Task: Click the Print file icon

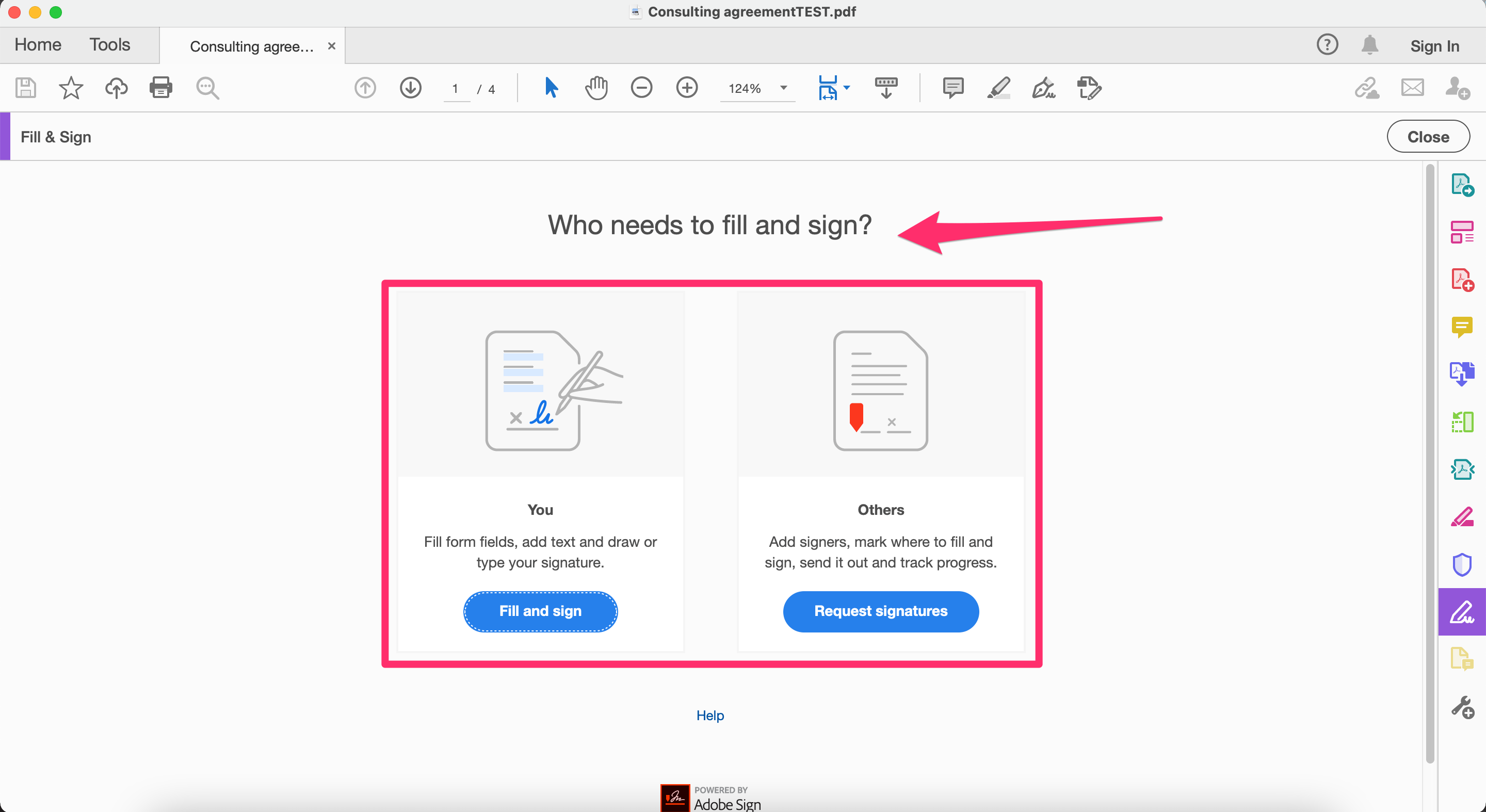Action: point(160,88)
